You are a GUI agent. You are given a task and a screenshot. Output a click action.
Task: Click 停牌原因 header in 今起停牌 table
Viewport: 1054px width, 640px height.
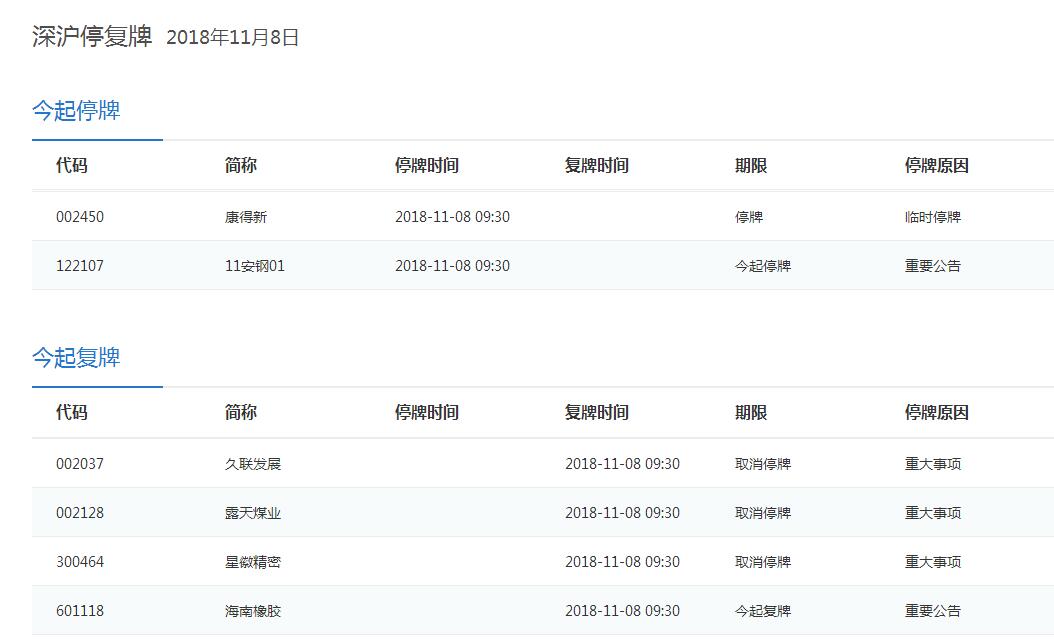[x=937, y=166]
